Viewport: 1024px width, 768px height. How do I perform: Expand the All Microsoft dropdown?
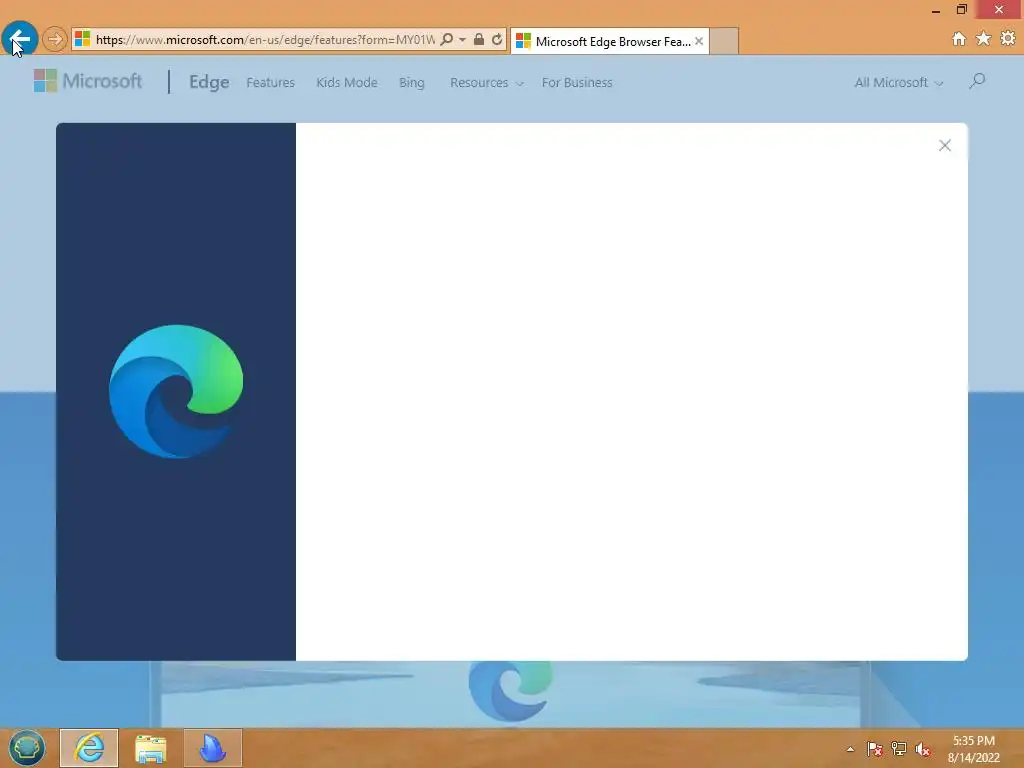[899, 82]
